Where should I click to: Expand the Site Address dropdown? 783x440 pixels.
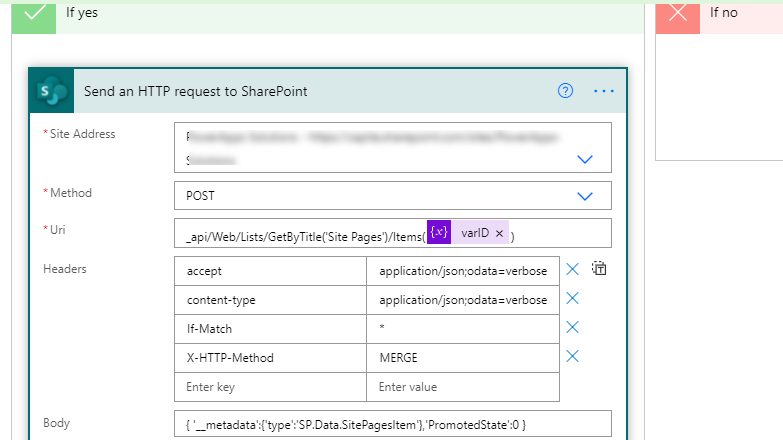585,159
